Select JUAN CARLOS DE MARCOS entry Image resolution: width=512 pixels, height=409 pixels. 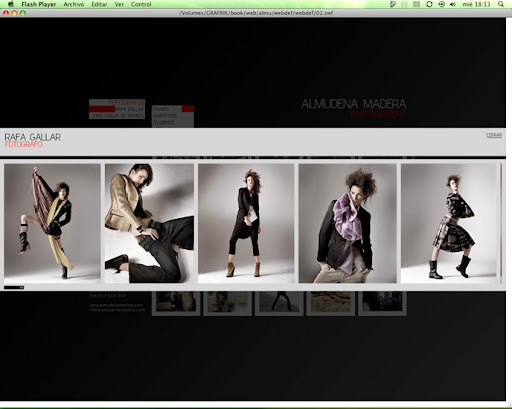(x=118, y=116)
